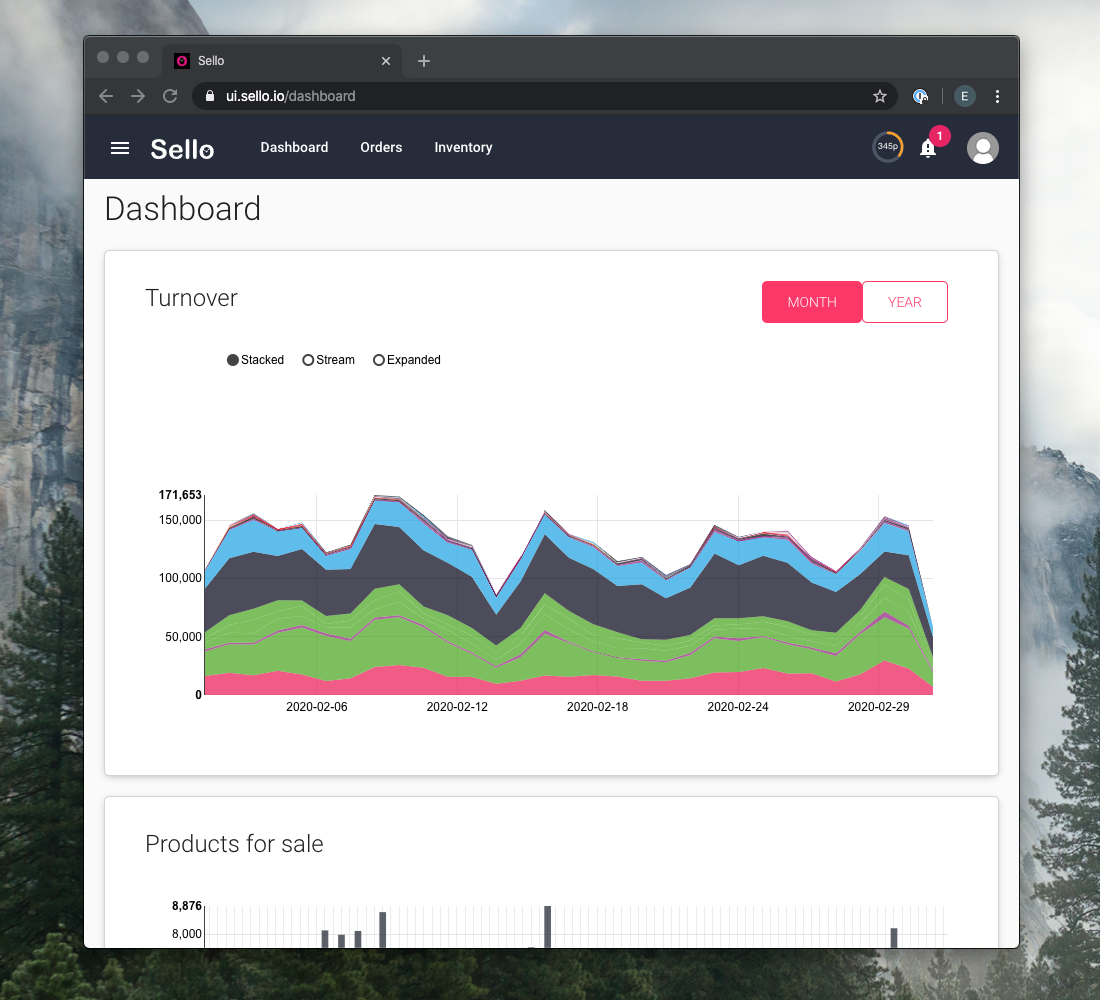
Task: Click the 345p points progress circle
Action: click(887, 147)
